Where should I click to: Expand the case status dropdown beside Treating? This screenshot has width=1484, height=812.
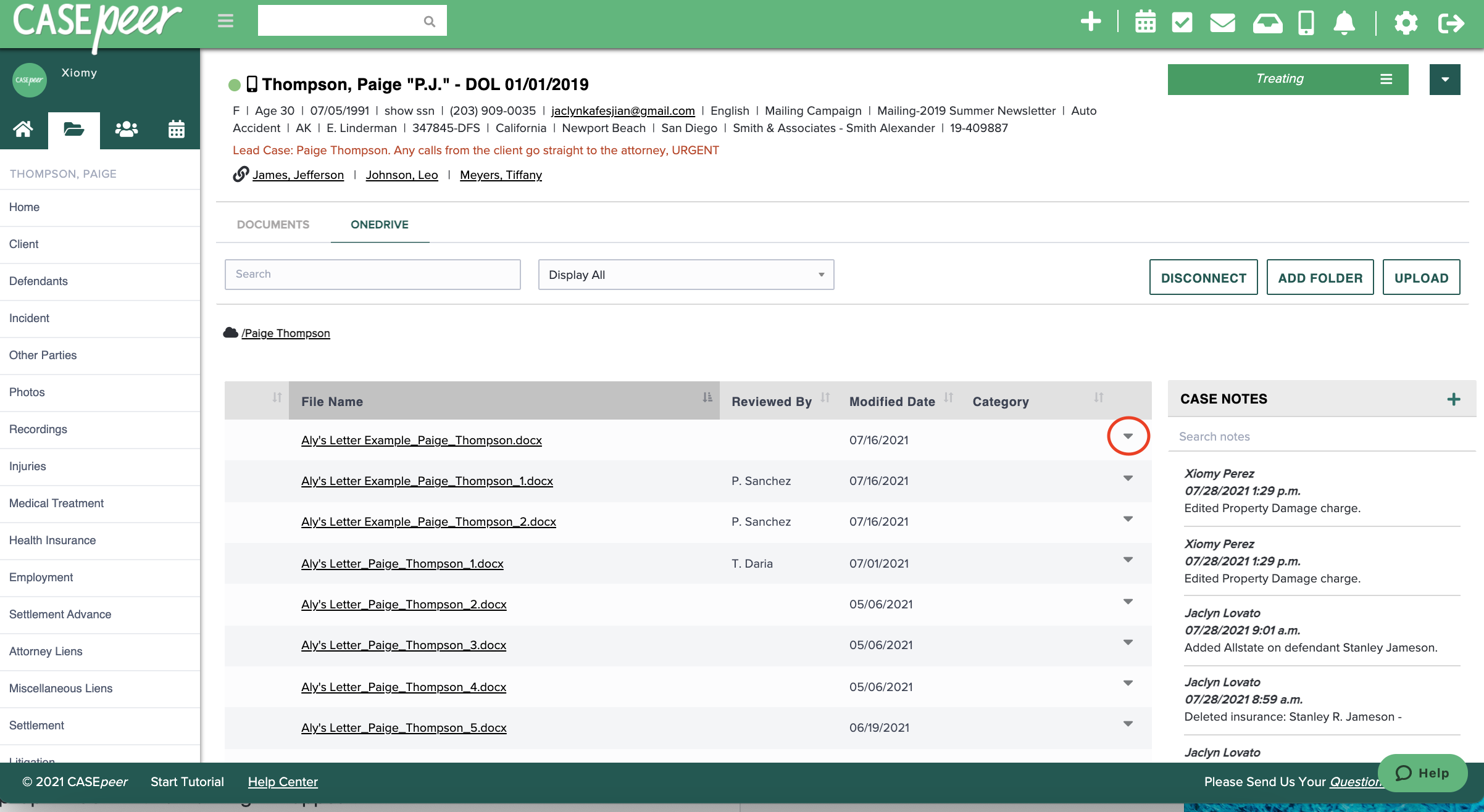(x=1444, y=79)
